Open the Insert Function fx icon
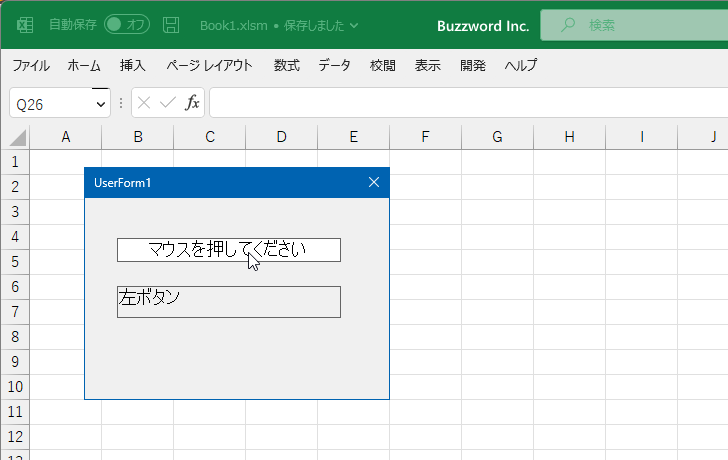The height and width of the screenshot is (460, 728). click(192, 103)
